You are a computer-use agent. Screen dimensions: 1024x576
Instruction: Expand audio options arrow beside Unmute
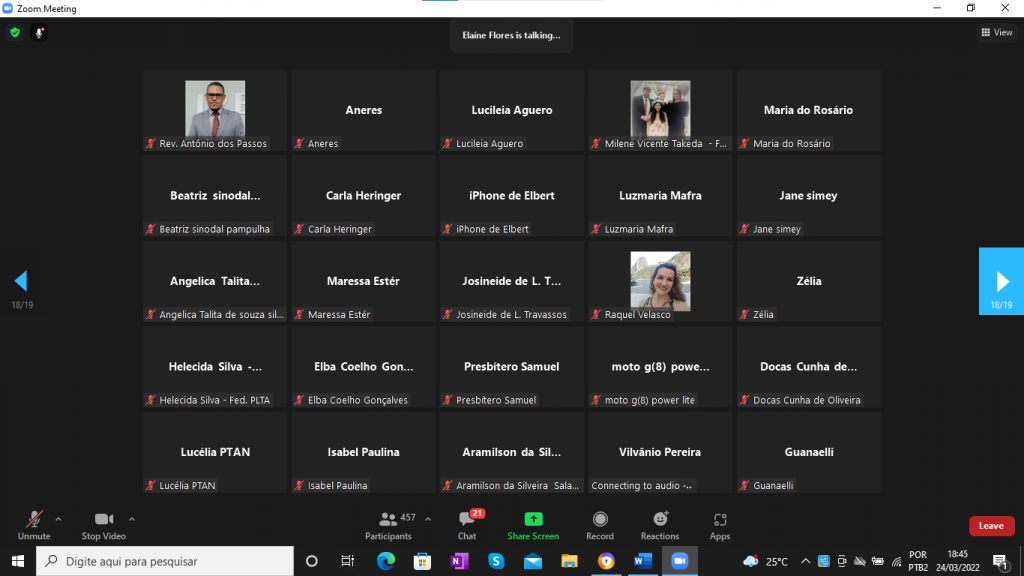(x=58, y=519)
